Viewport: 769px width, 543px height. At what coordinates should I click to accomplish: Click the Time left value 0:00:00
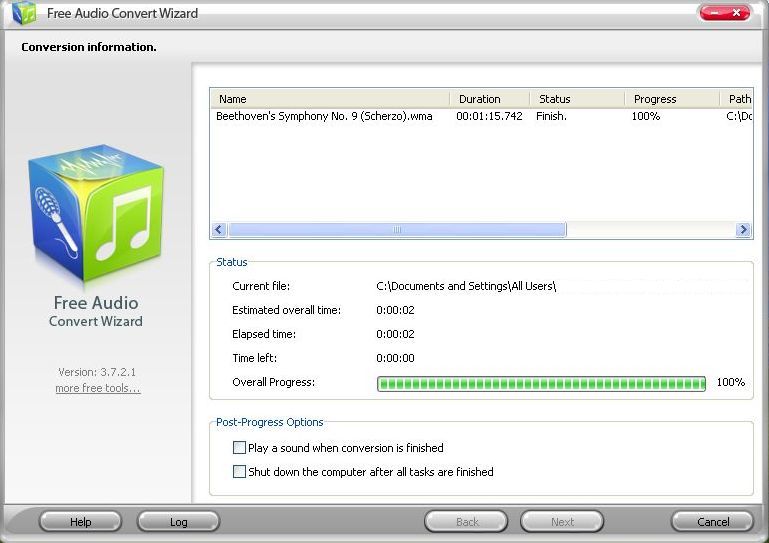pyautogui.click(x=395, y=358)
